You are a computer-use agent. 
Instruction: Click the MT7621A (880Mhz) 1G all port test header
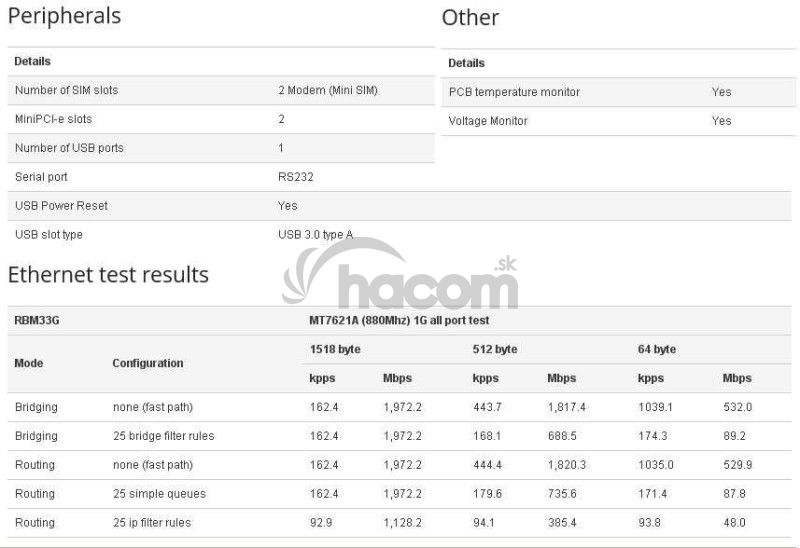399,321
